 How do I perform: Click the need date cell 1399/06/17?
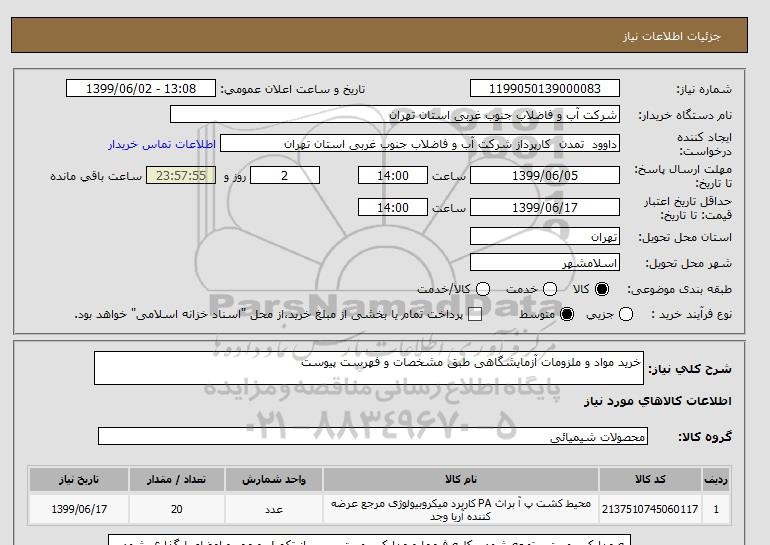point(79,509)
